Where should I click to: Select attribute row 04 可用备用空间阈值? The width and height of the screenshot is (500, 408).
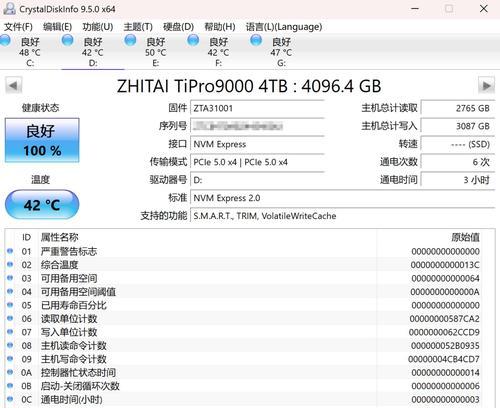coord(243,292)
